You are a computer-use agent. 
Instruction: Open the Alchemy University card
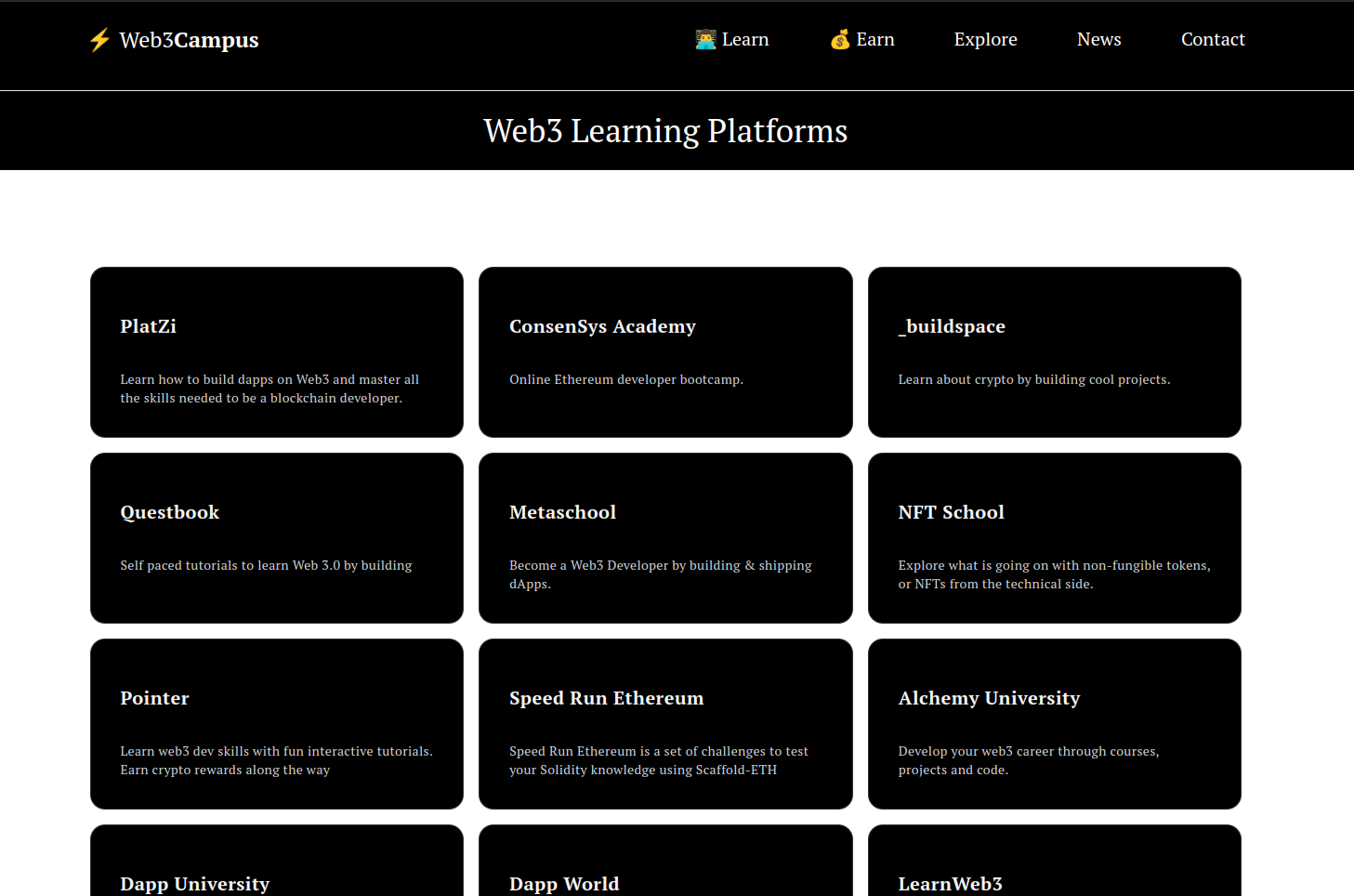point(1055,724)
